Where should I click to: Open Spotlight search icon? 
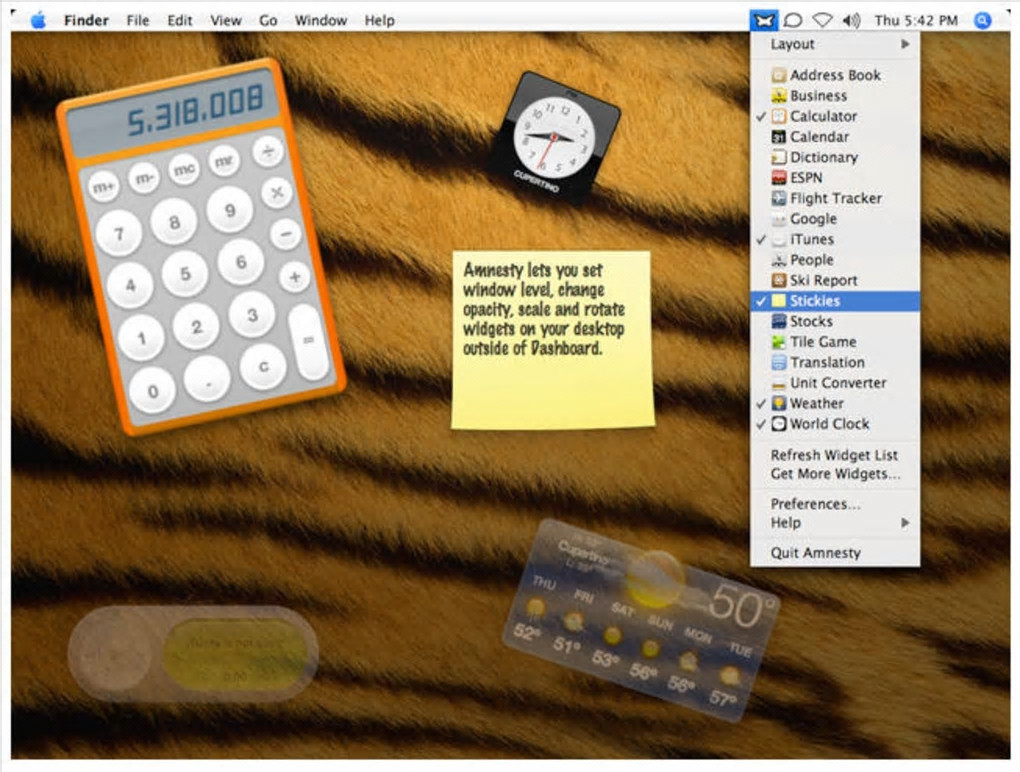point(982,20)
